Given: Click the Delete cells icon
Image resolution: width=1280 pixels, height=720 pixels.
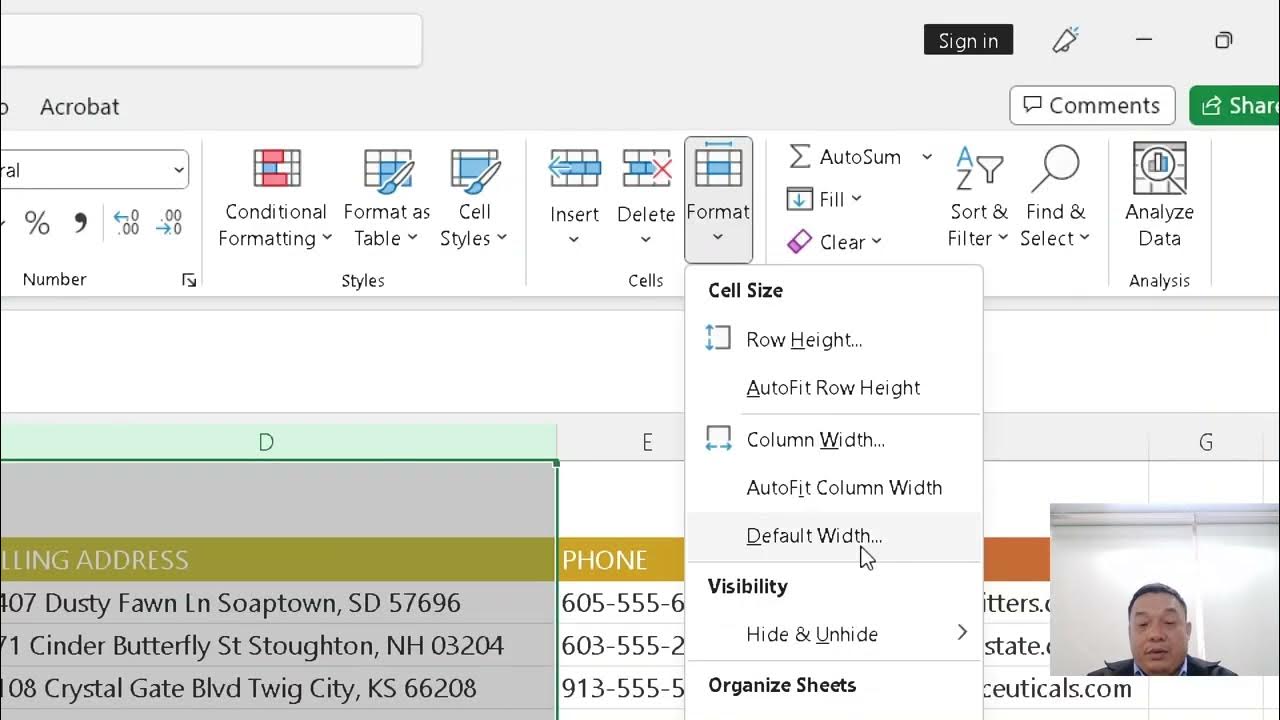Looking at the screenshot, I should click(646, 169).
